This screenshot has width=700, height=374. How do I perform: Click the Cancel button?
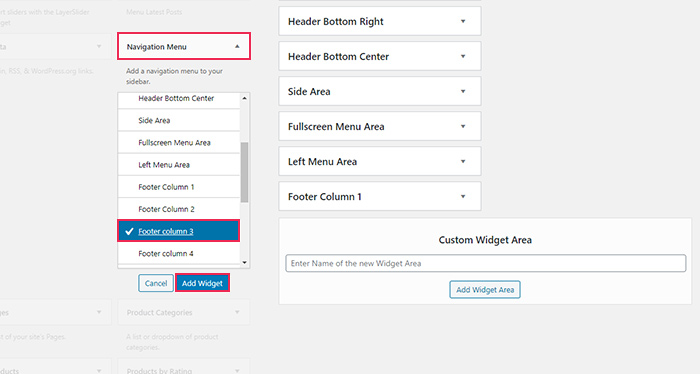[x=156, y=283]
